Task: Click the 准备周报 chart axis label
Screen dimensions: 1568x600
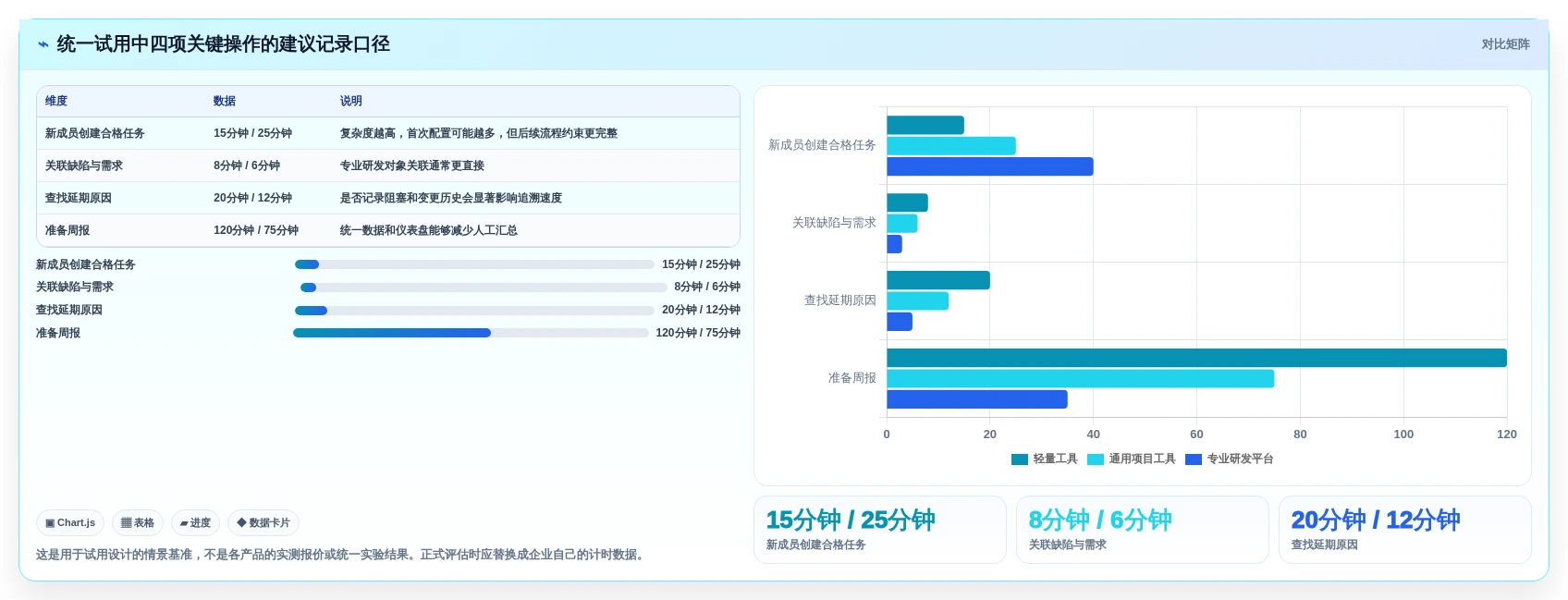Action: click(x=851, y=378)
